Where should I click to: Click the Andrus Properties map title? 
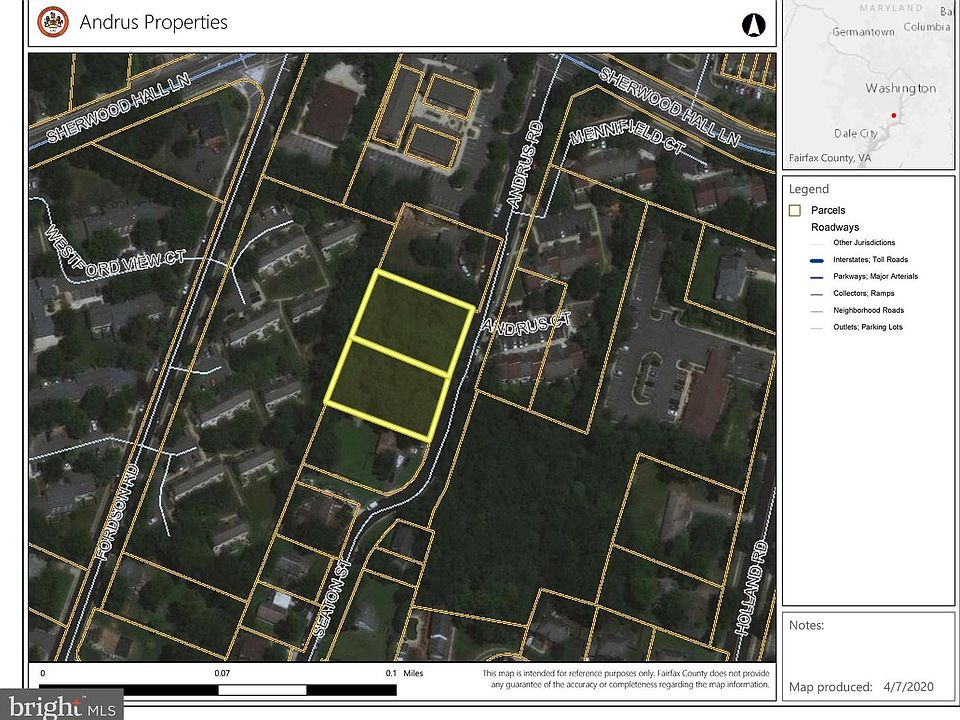153,22
